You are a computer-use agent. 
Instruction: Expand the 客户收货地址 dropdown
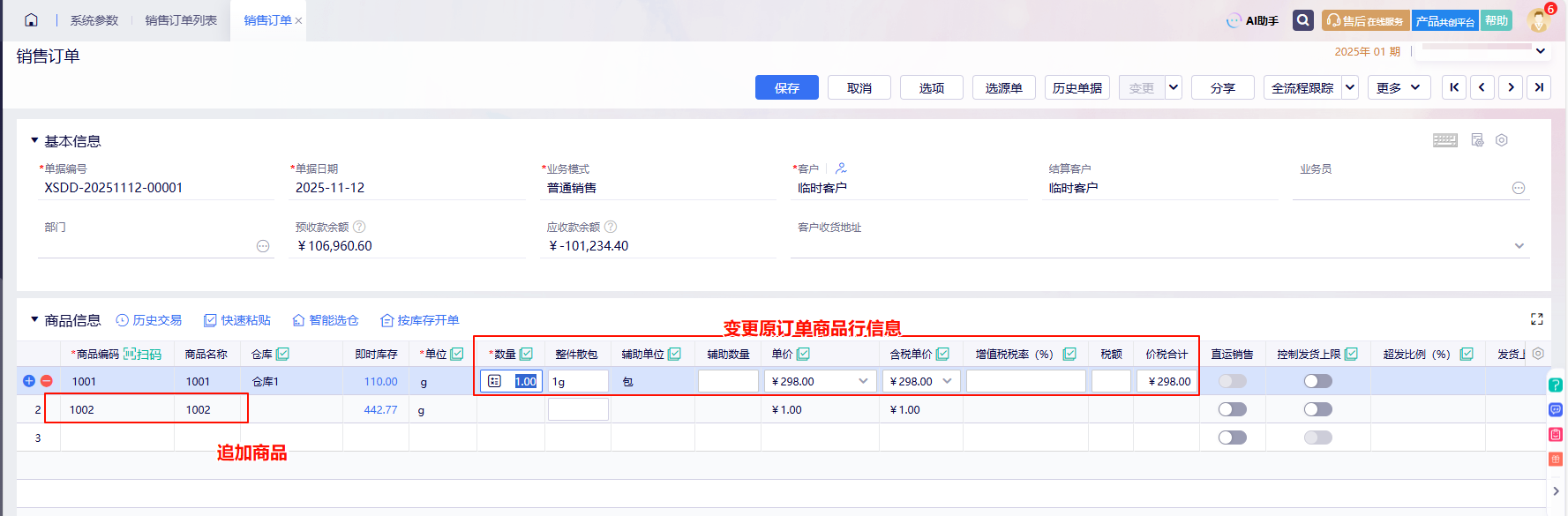pyautogui.click(x=1519, y=246)
